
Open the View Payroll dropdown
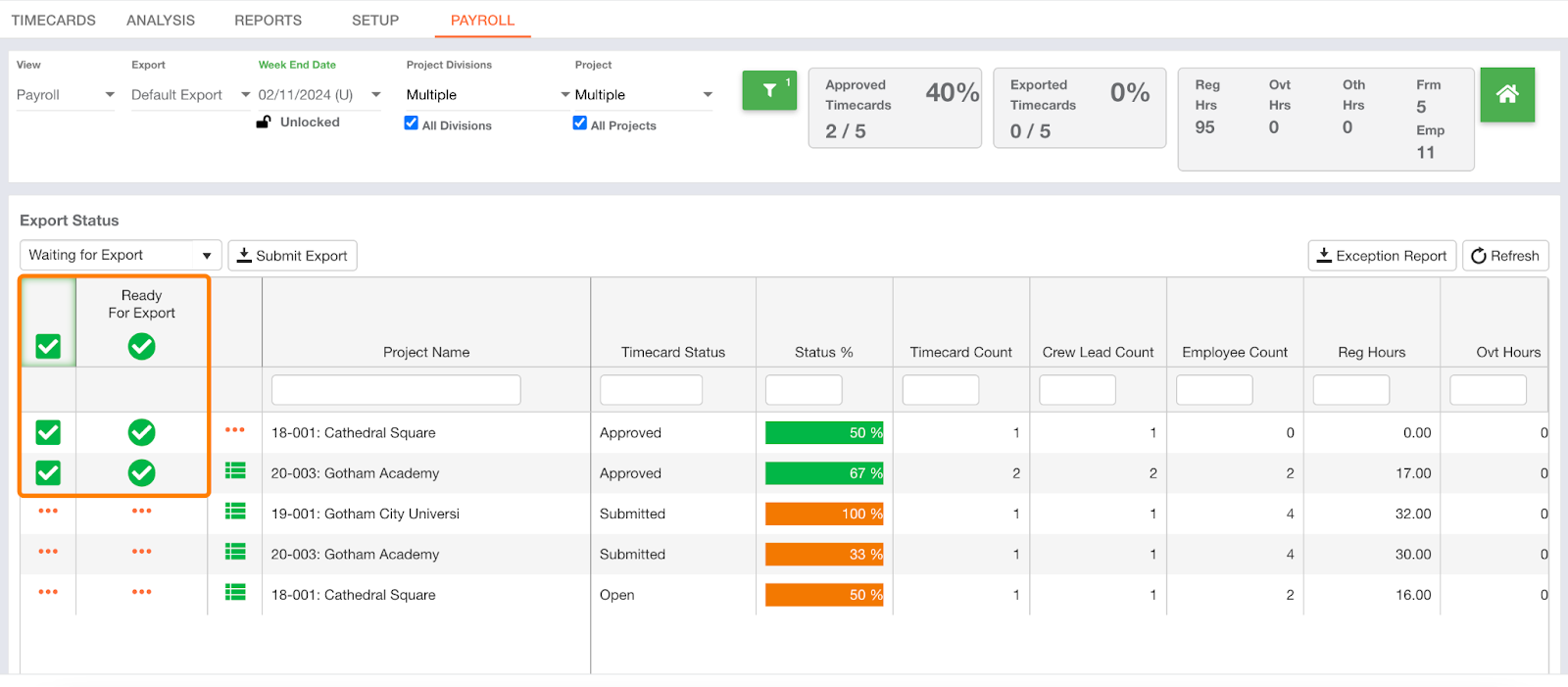(66, 95)
